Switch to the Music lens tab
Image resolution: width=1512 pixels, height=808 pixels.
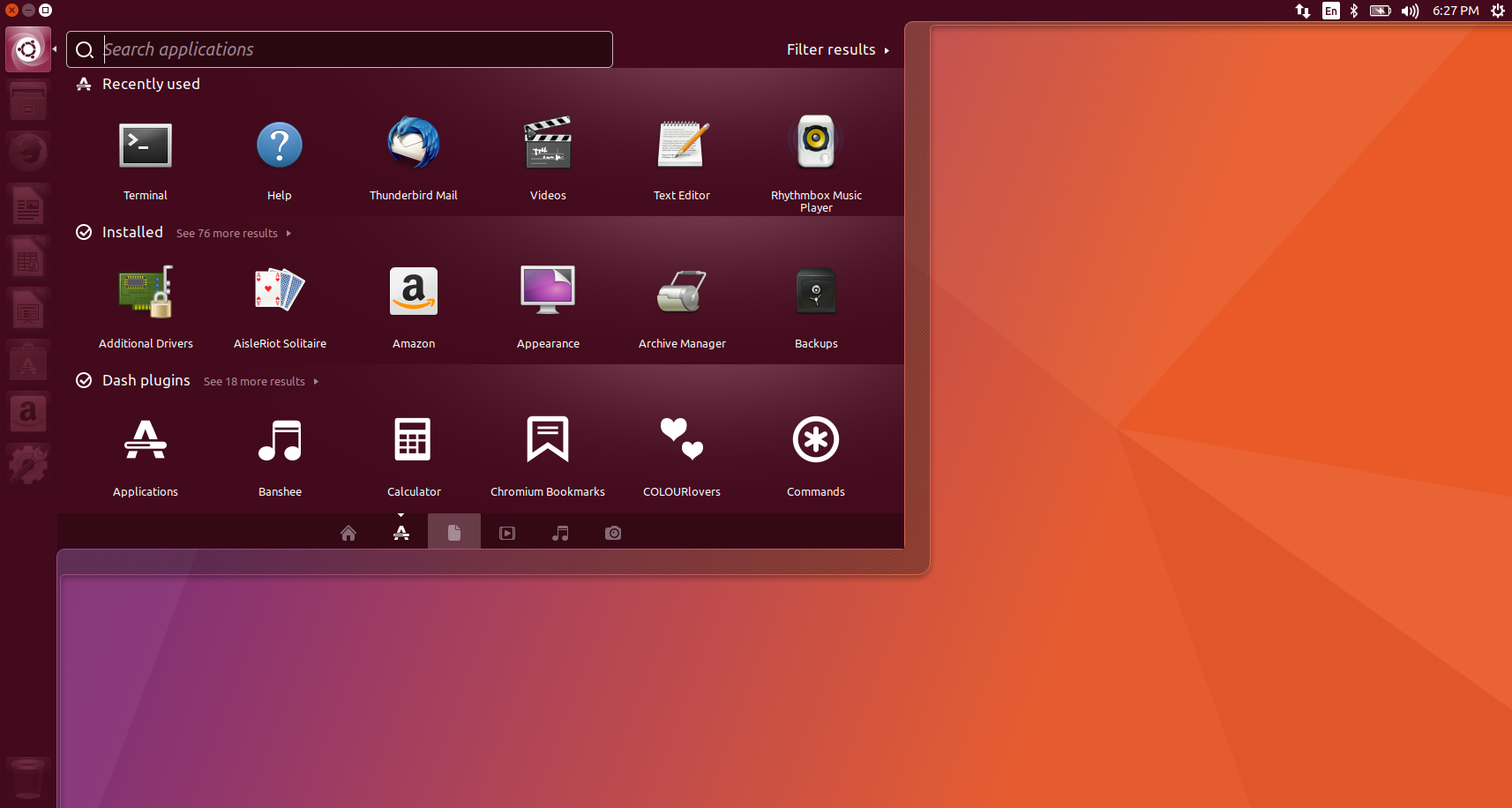(560, 533)
